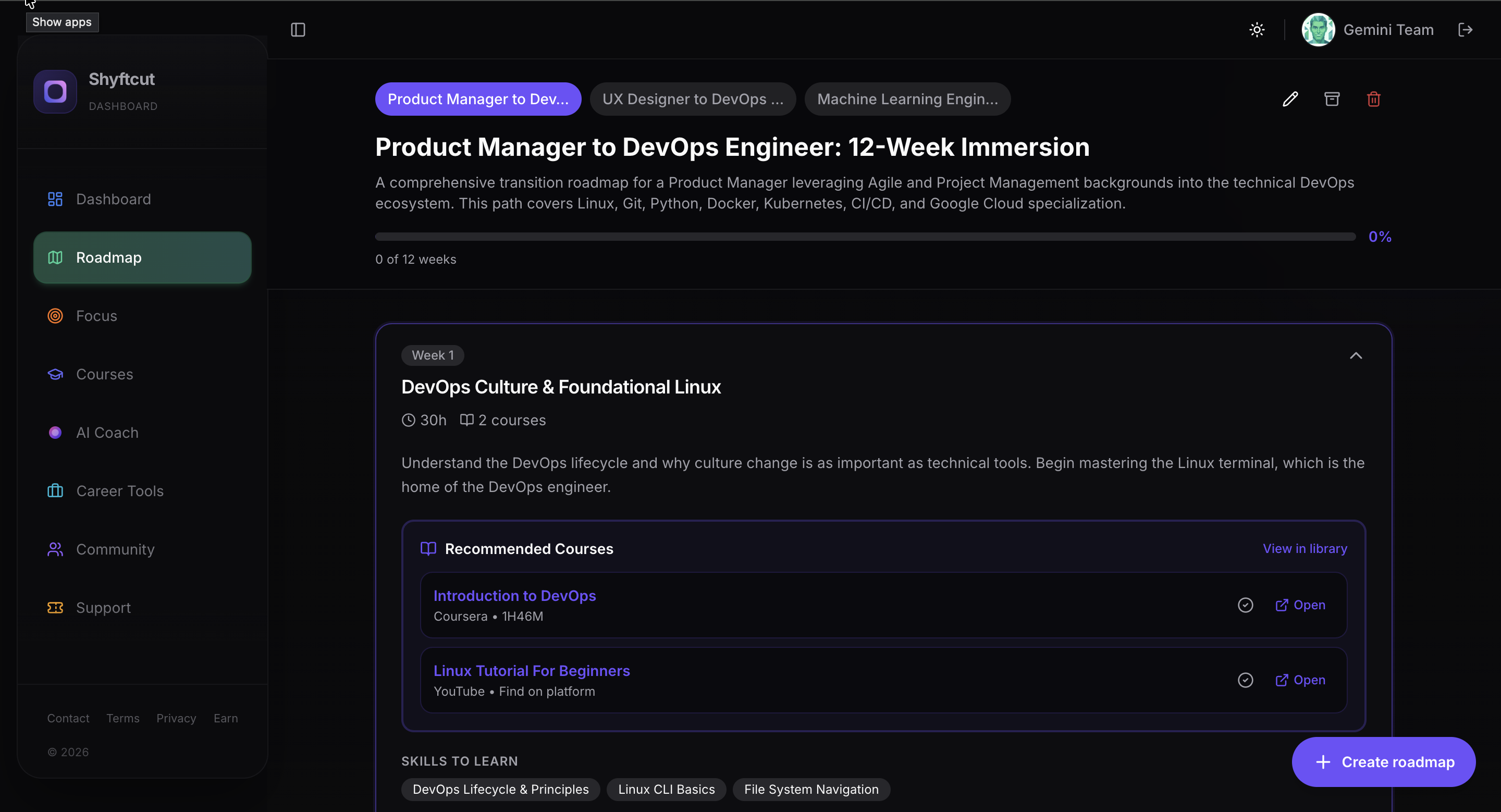The height and width of the screenshot is (812, 1501).
Task: Mark Introduction to DevOps as complete
Action: click(1245, 605)
